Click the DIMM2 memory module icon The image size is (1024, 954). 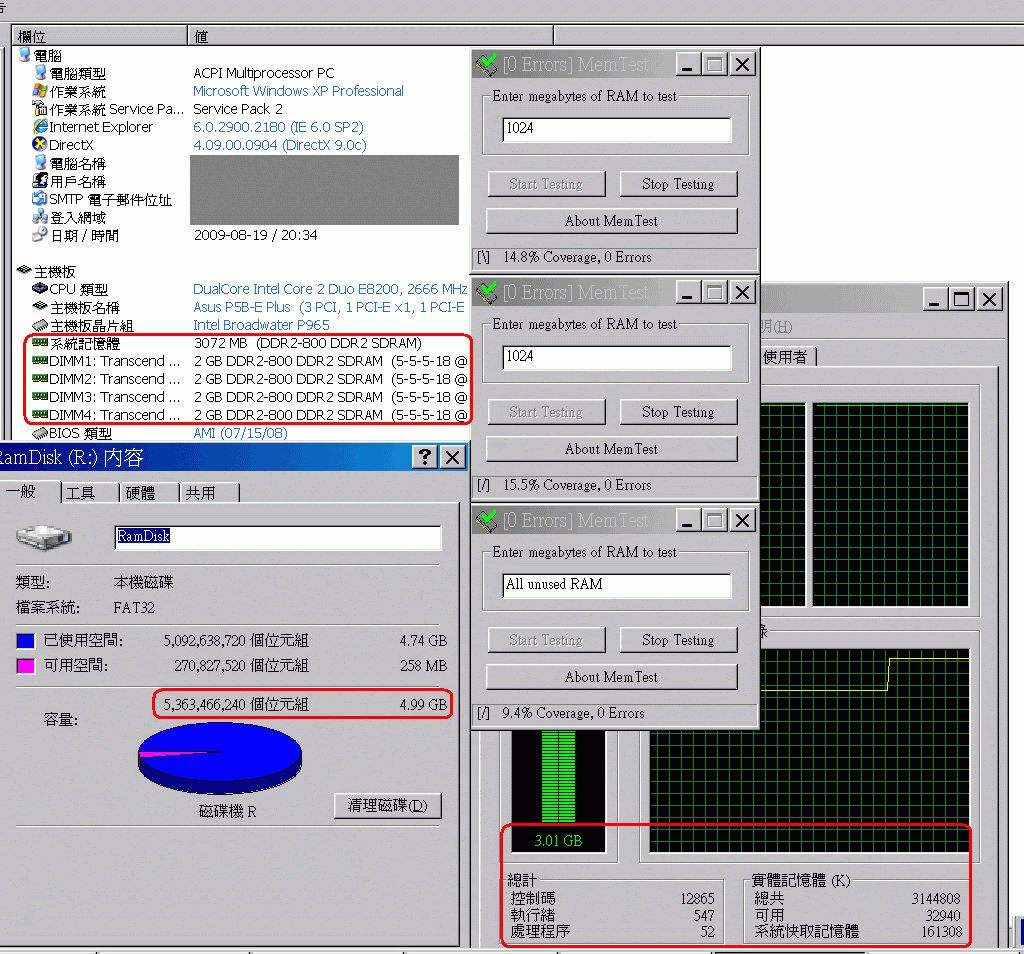(40, 379)
